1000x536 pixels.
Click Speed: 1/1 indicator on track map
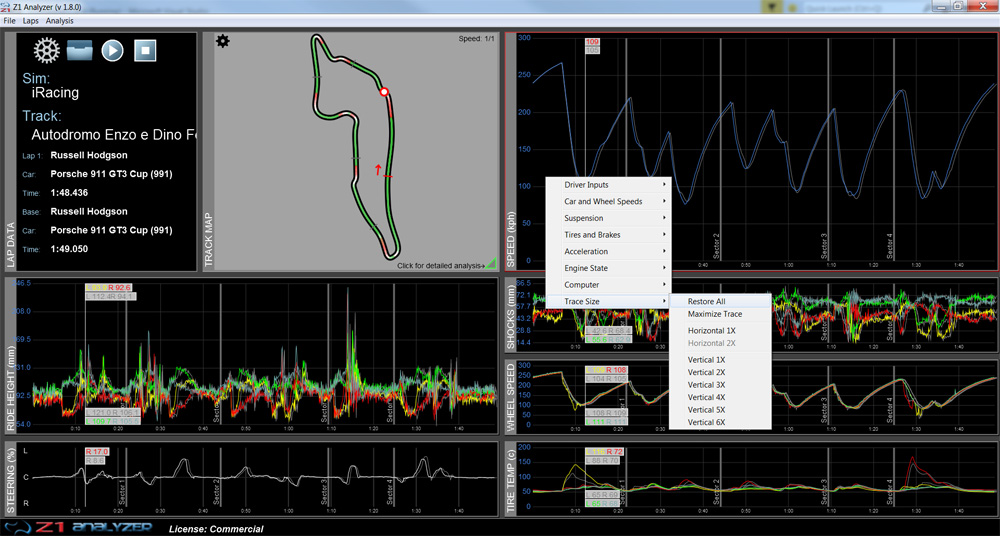click(x=476, y=39)
